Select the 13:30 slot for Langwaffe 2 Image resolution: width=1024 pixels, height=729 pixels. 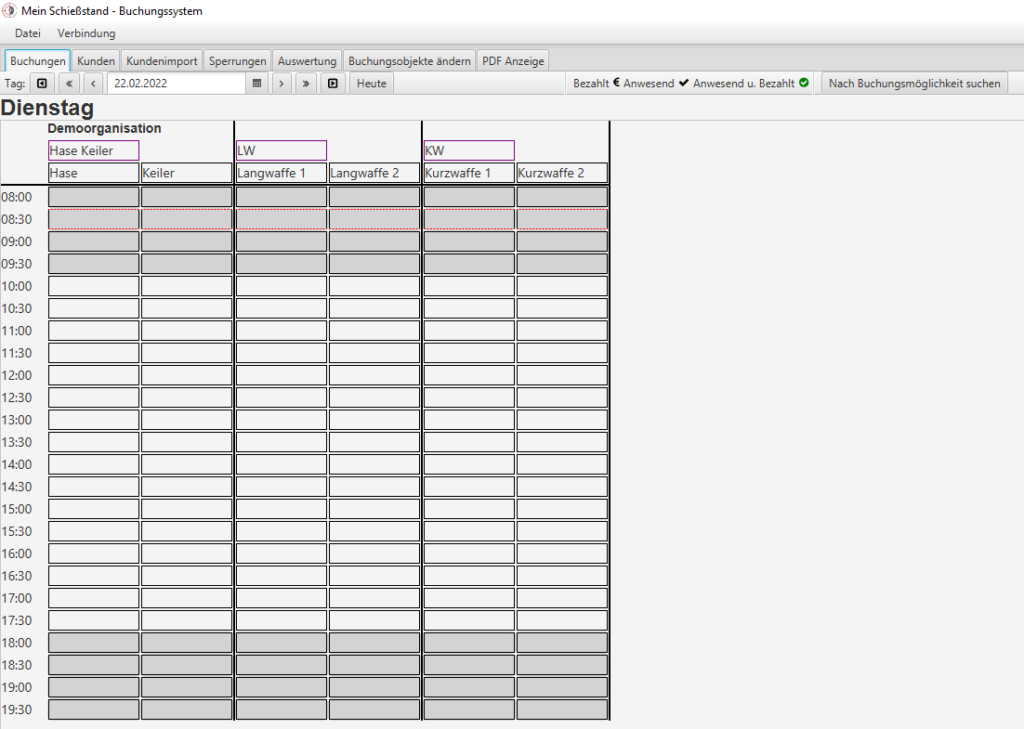coord(374,442)
